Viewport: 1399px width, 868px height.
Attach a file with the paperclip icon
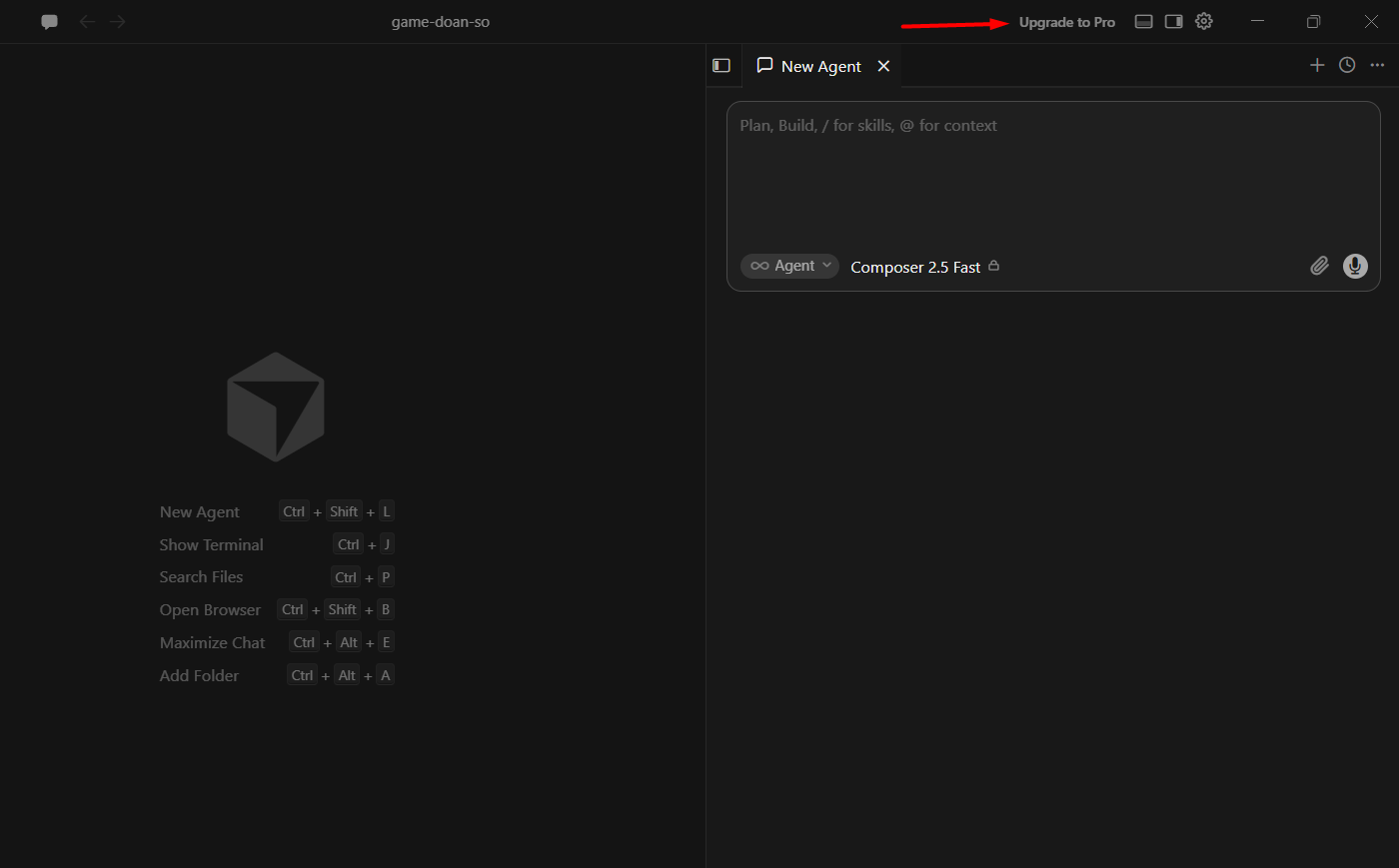pyautogui.click(x=1320, y=266)
